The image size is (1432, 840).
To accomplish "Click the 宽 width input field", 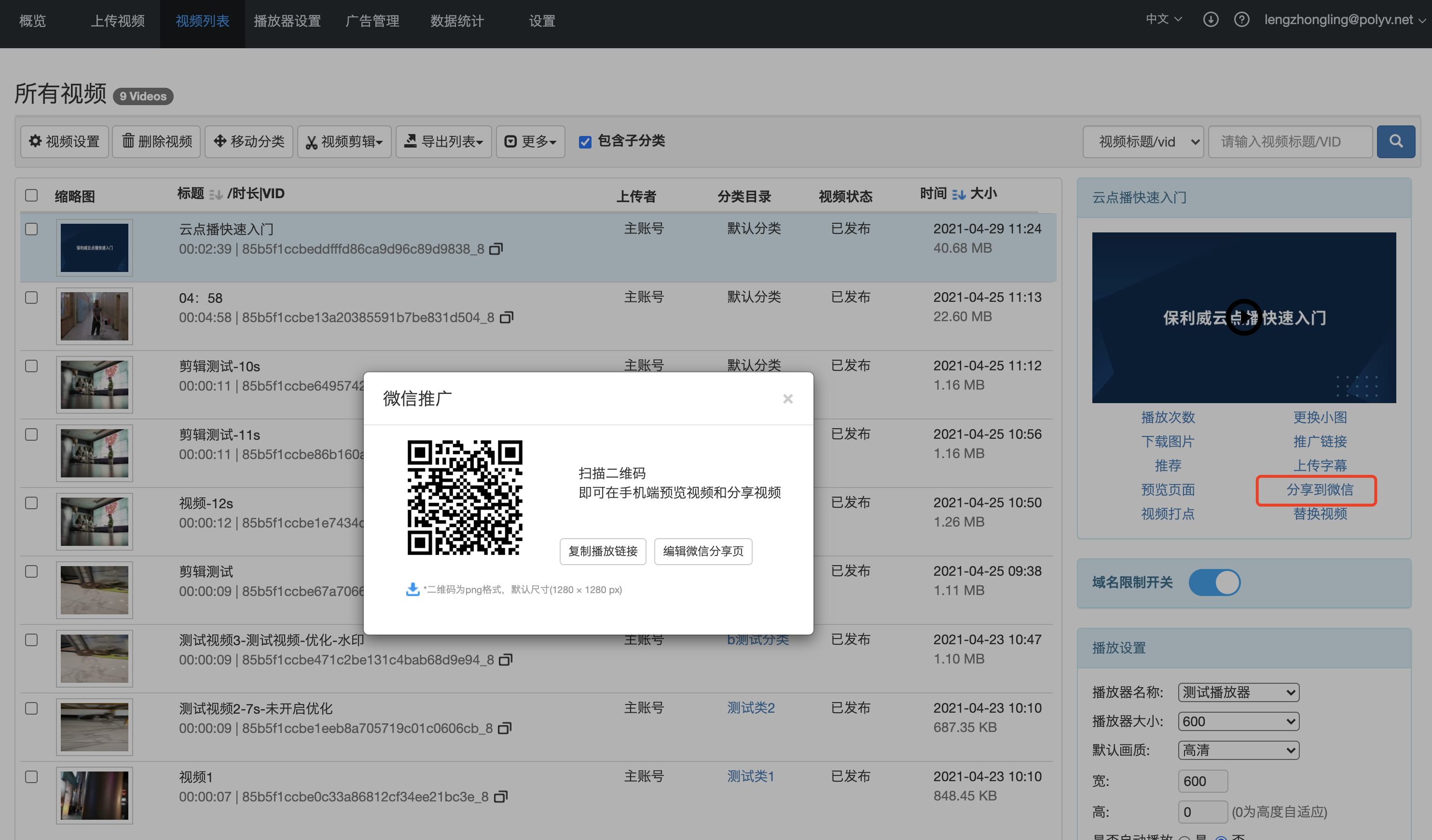I will tap(1203, 782).
